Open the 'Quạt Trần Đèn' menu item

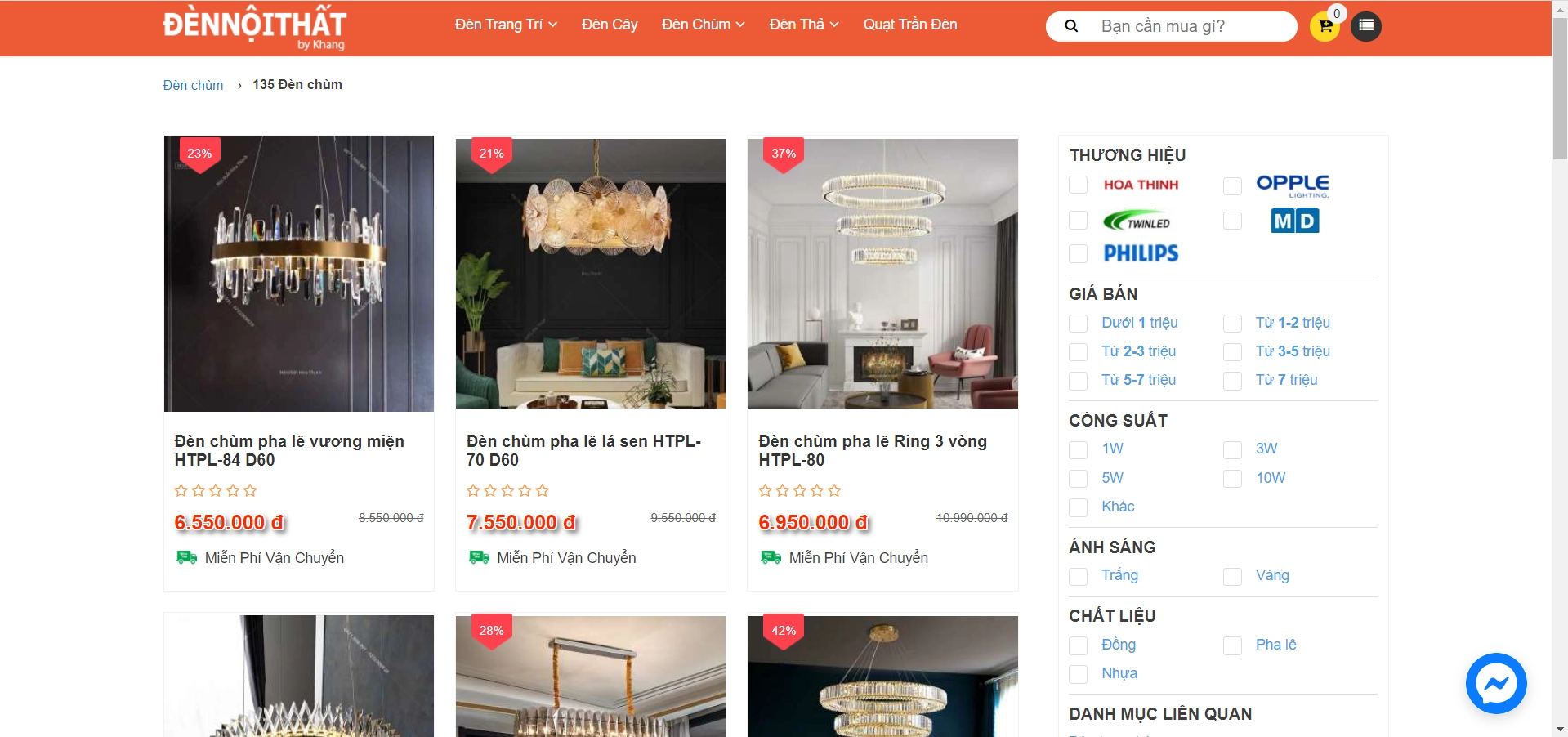point(910,25)
